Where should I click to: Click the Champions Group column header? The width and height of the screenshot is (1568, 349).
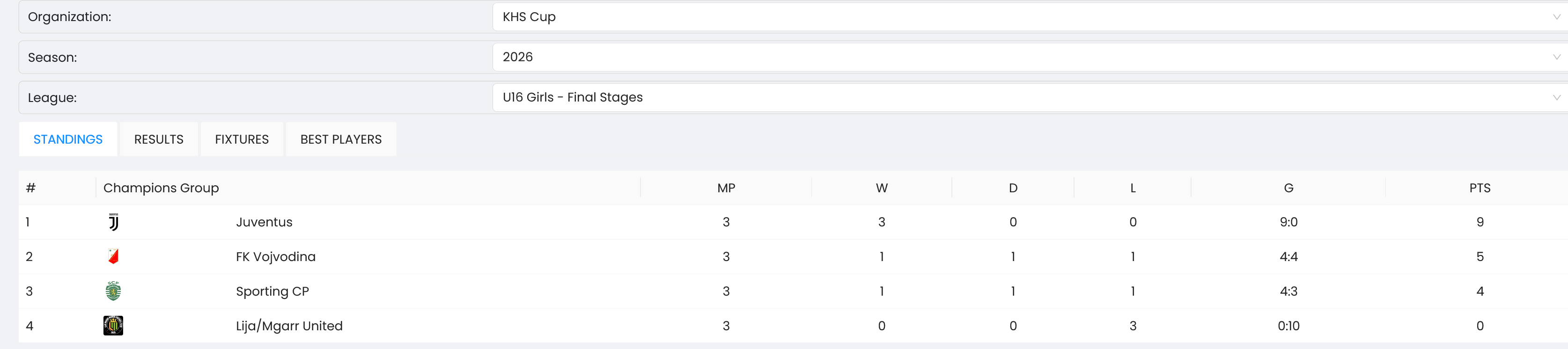tap(161, 188)
